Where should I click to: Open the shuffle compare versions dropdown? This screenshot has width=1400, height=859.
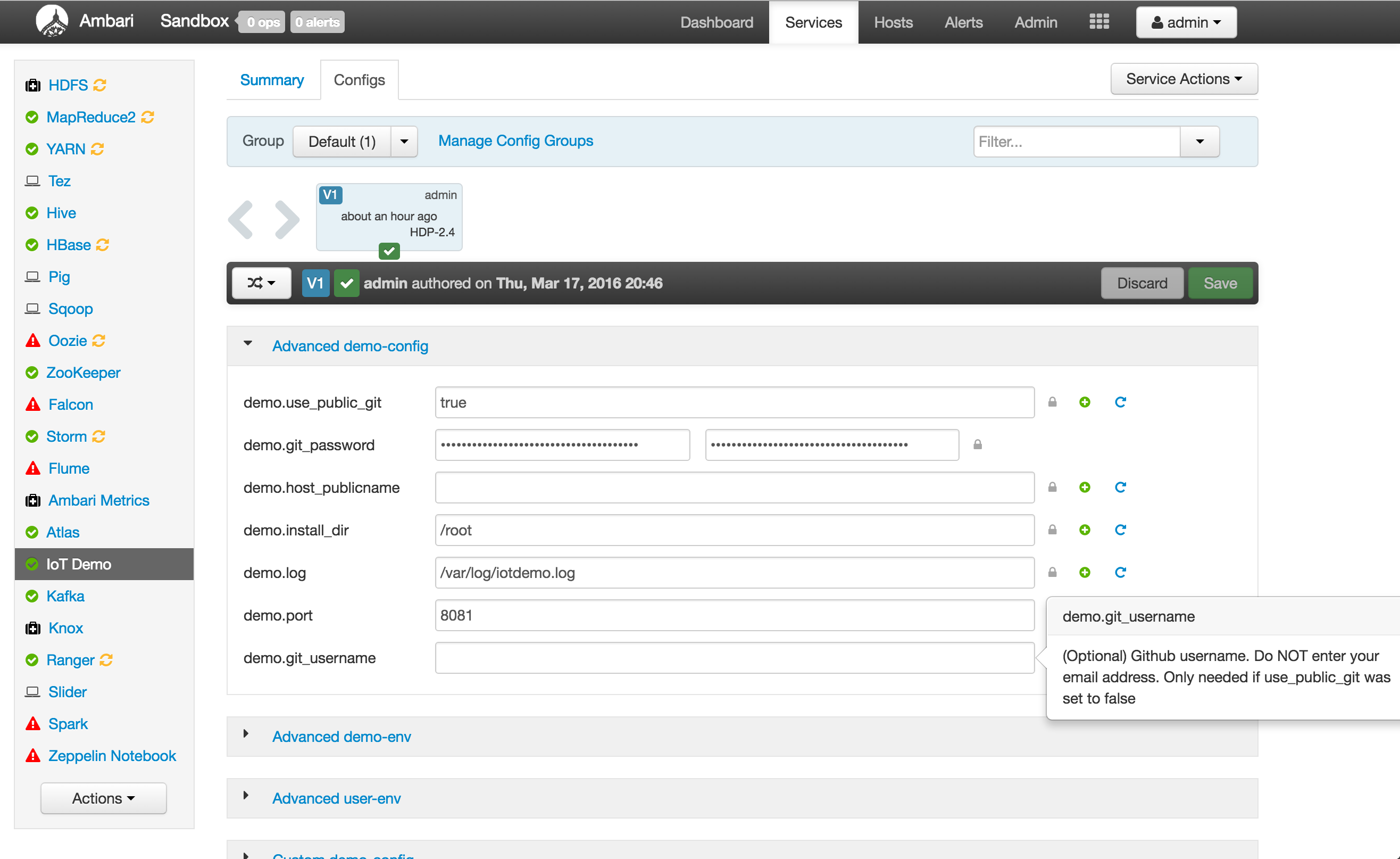point(261,283)
